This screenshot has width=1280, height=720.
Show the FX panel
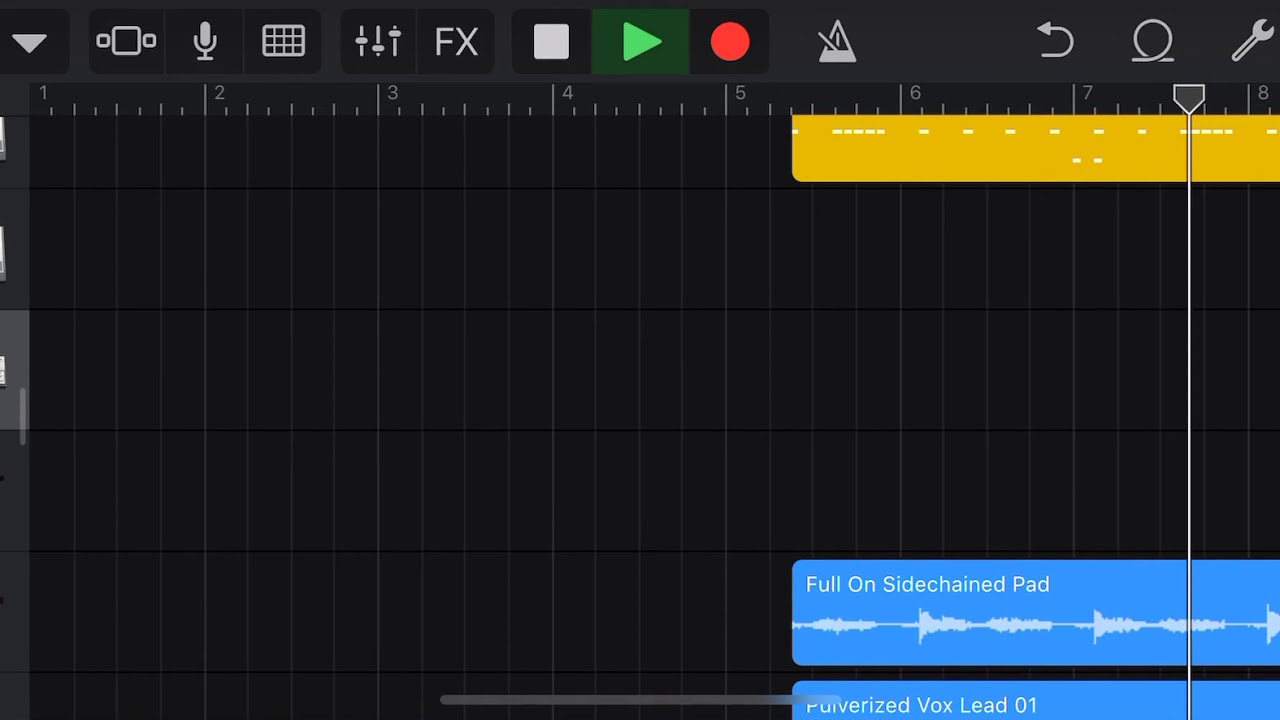456,42
